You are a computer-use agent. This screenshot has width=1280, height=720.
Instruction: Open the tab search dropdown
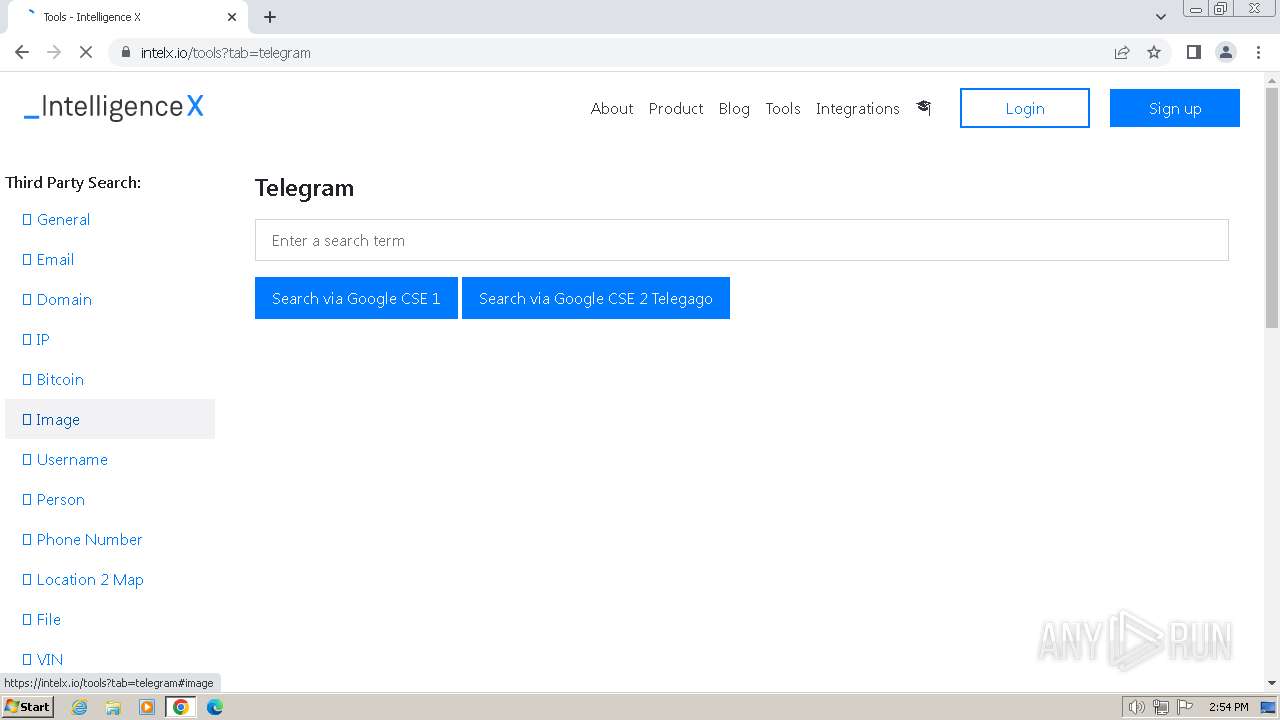pos(1160,17)
